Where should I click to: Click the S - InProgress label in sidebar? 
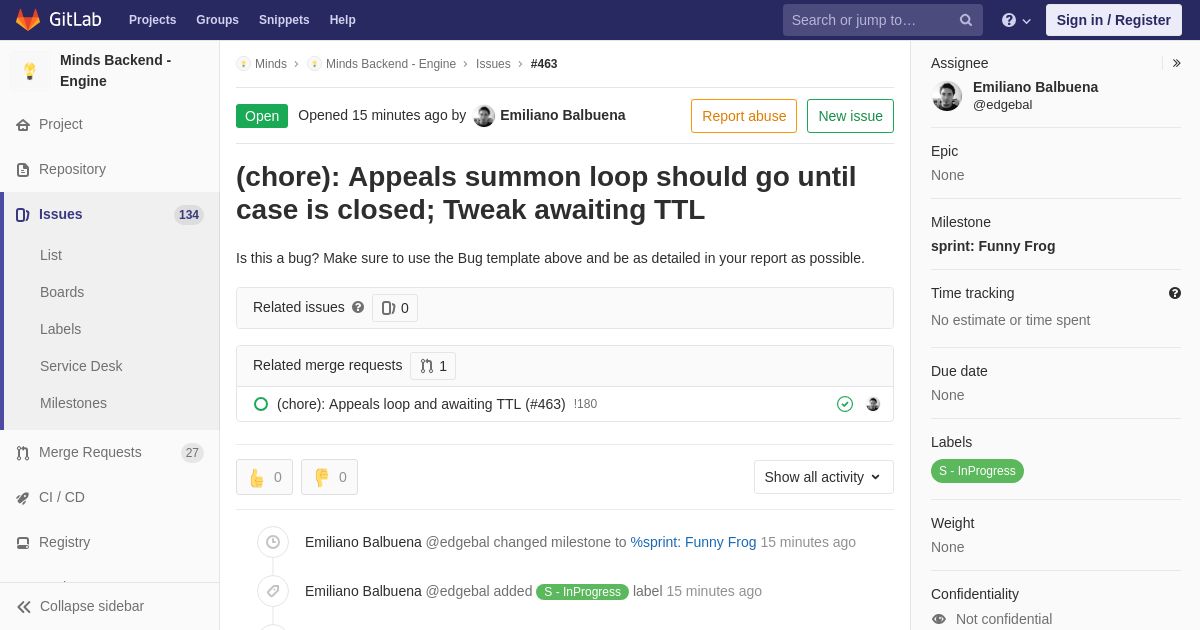coord(977,471)
